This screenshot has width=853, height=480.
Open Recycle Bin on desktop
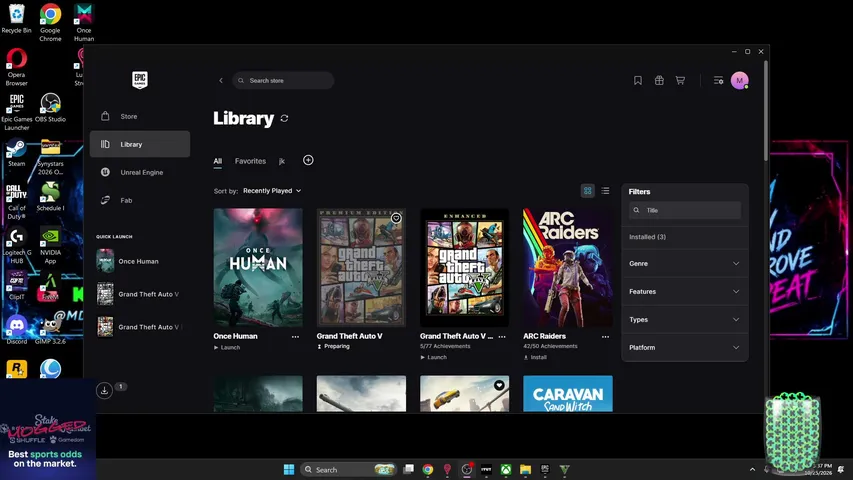[x=16, y=19]
